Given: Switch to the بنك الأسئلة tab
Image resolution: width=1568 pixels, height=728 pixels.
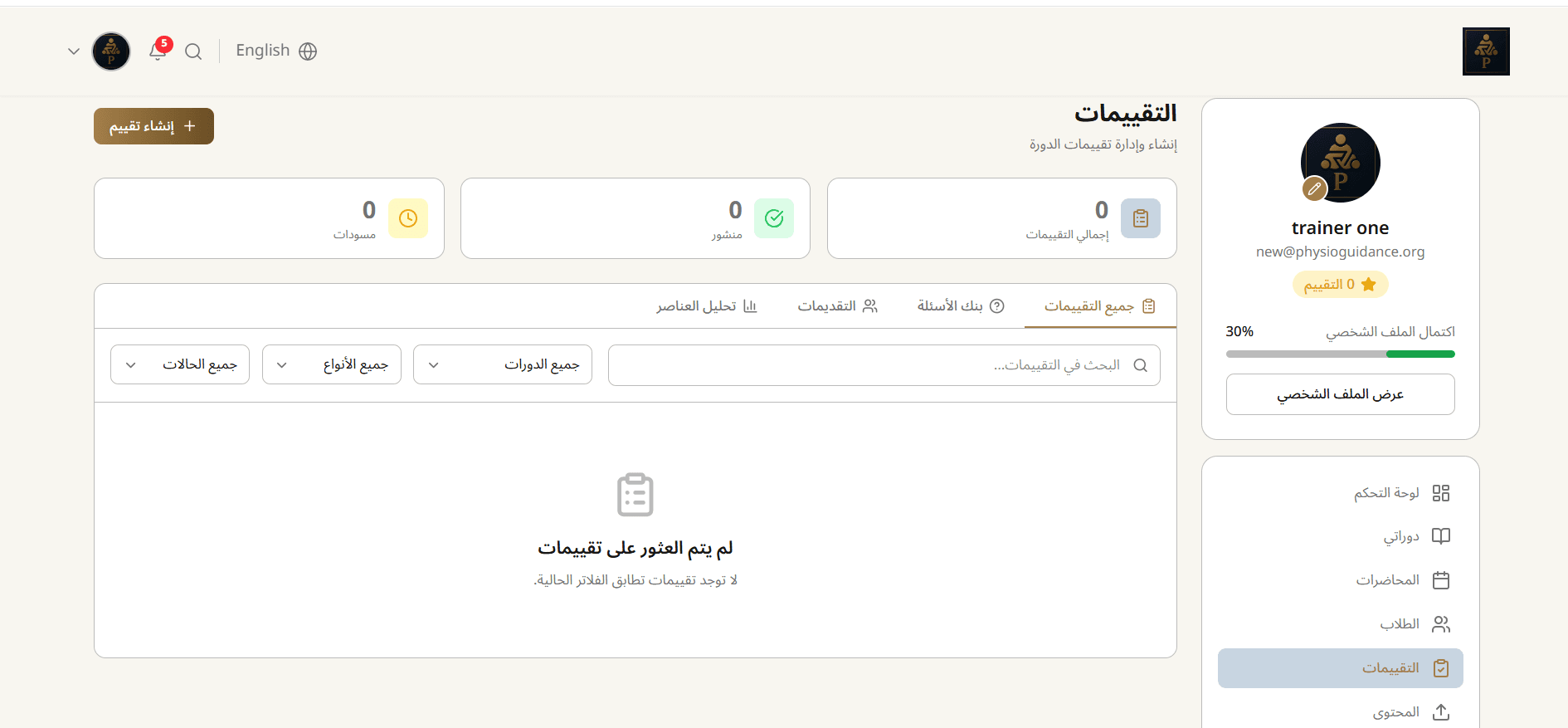Looking at the screenshot, I should point(961,306).
